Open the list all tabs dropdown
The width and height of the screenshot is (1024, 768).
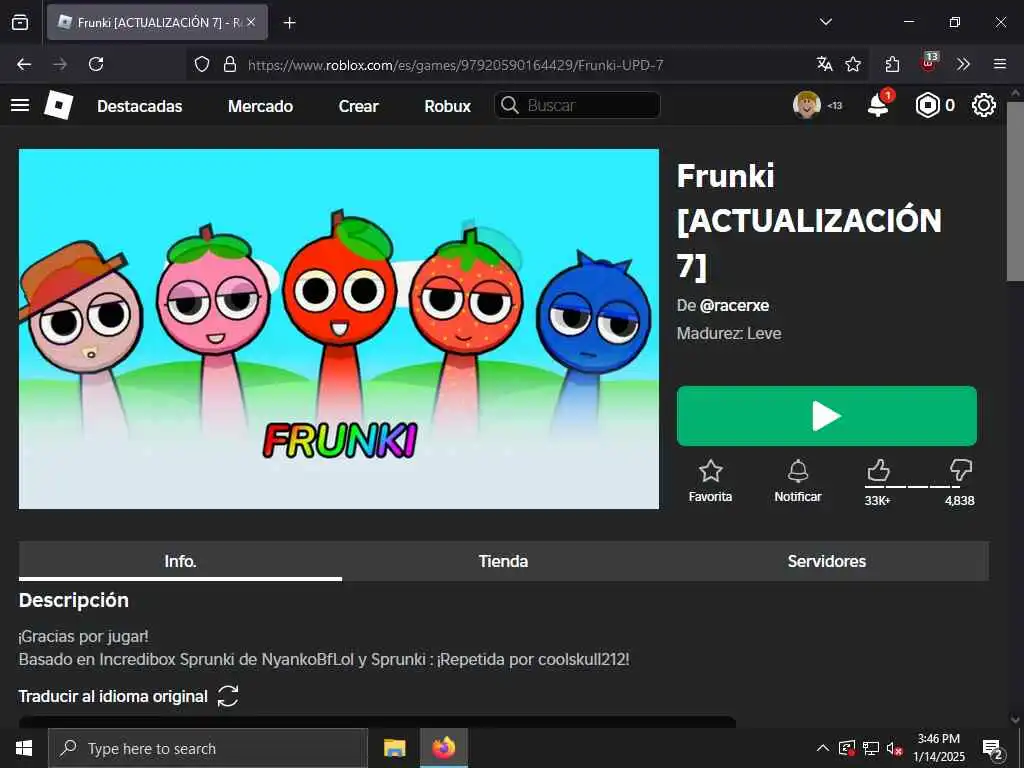[x=826, y=22]
